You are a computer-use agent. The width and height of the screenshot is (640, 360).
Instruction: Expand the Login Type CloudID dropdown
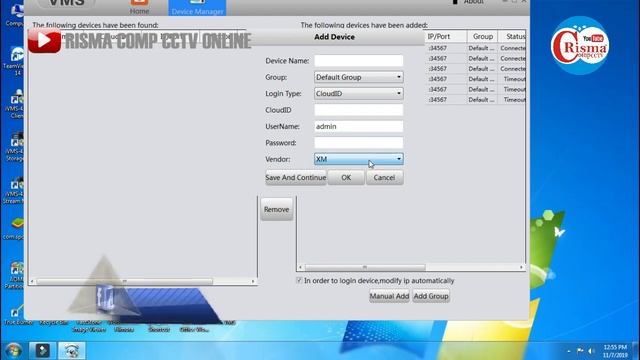click(358, 93)
